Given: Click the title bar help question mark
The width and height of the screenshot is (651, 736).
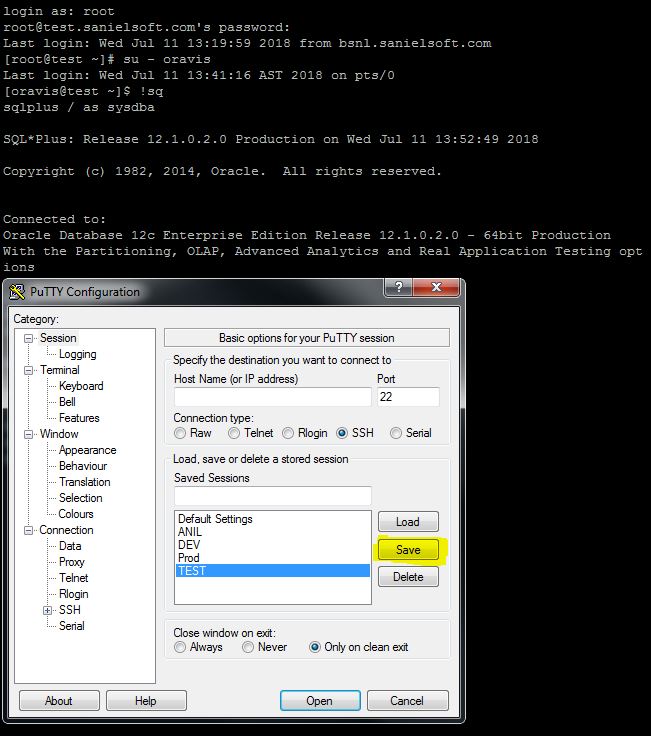Looking at the screenshot, I should 398,287.
